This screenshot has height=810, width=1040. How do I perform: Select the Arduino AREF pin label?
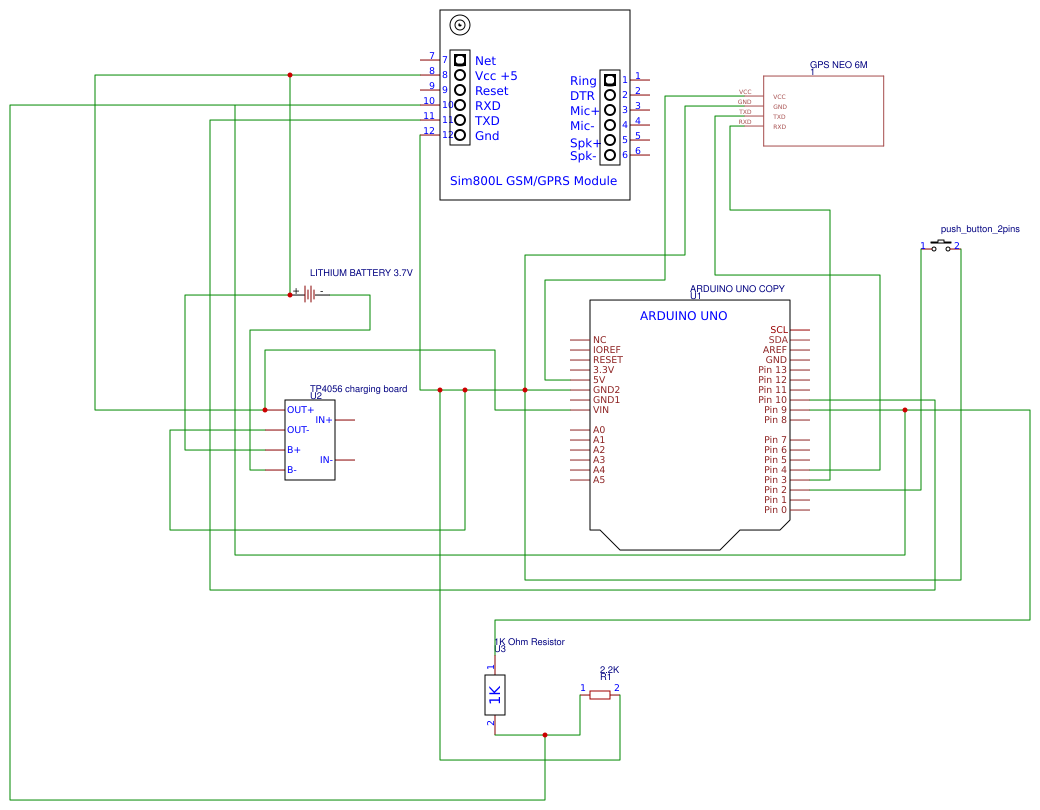(x=775, y=350)
